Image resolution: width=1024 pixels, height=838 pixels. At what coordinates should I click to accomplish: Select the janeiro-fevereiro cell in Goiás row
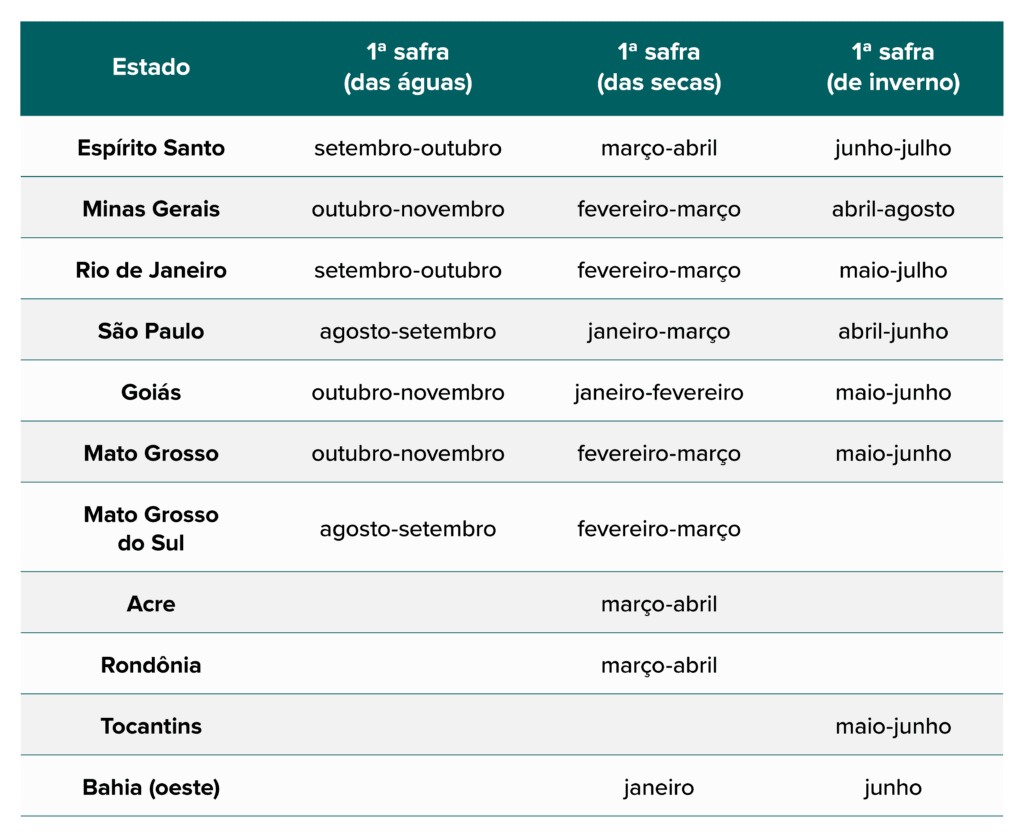coord(658,392)
